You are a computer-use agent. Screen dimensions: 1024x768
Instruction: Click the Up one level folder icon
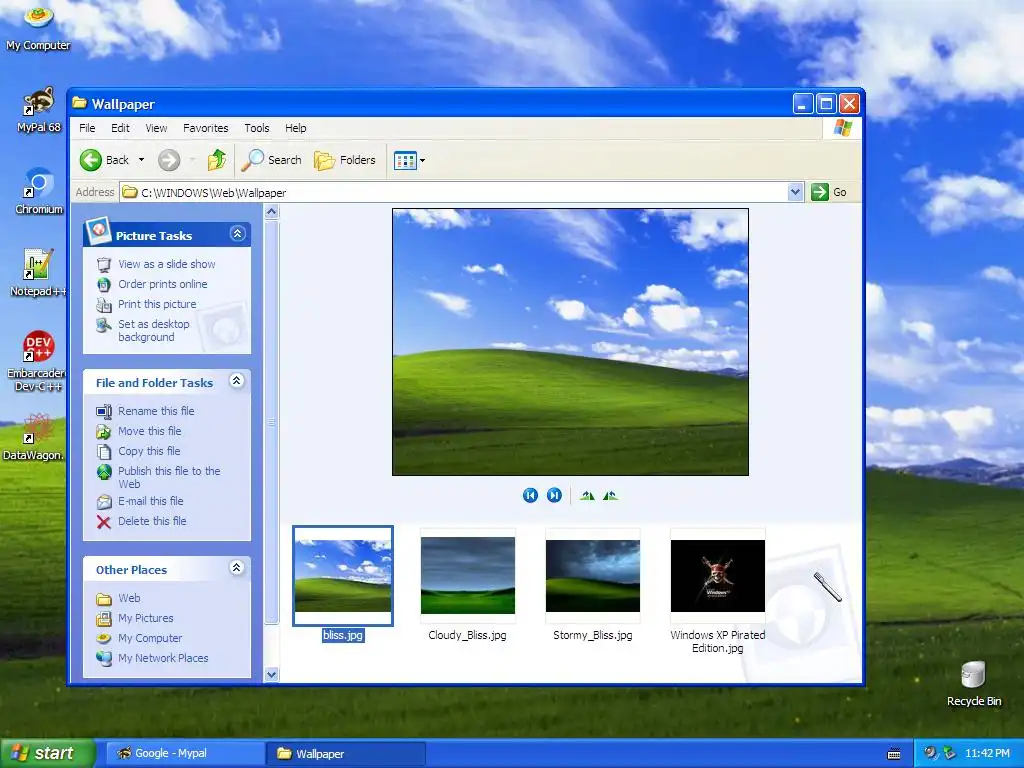pyautogui.click(x=216, y=160)
